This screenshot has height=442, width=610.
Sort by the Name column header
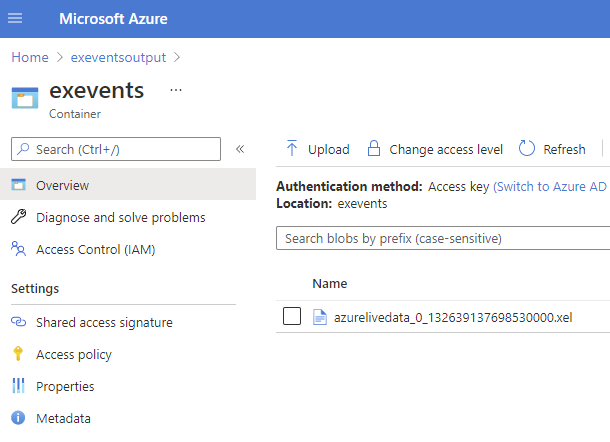coord(330,284)
